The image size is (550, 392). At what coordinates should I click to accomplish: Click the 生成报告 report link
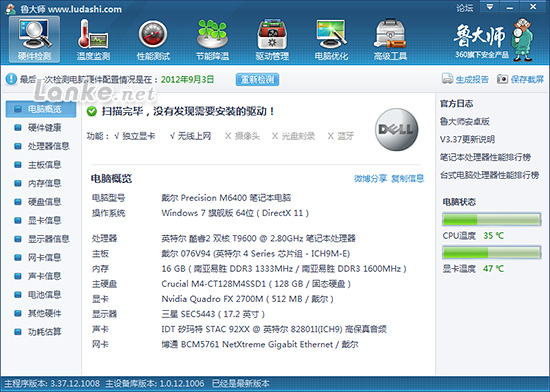[465, 79]
